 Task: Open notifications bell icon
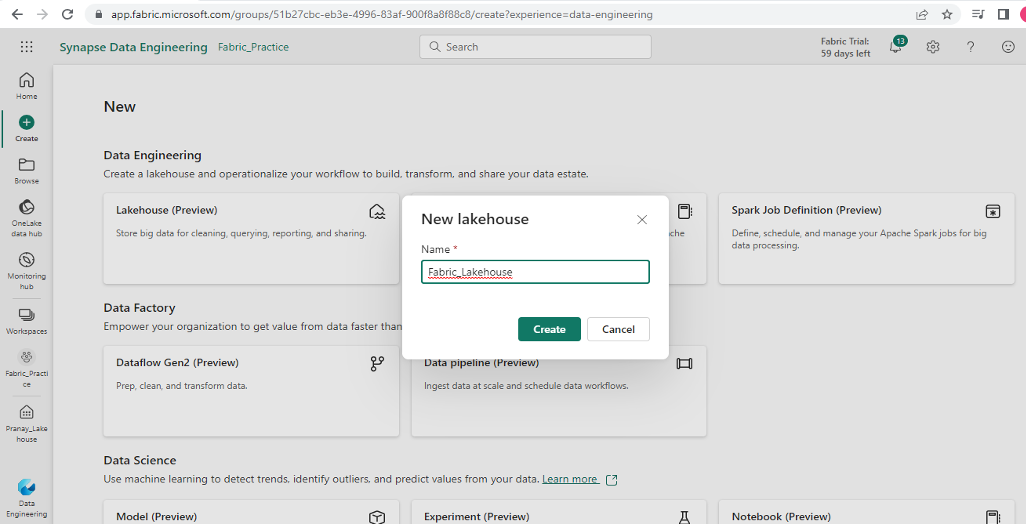pyautogui.click(x=896, y=46)
